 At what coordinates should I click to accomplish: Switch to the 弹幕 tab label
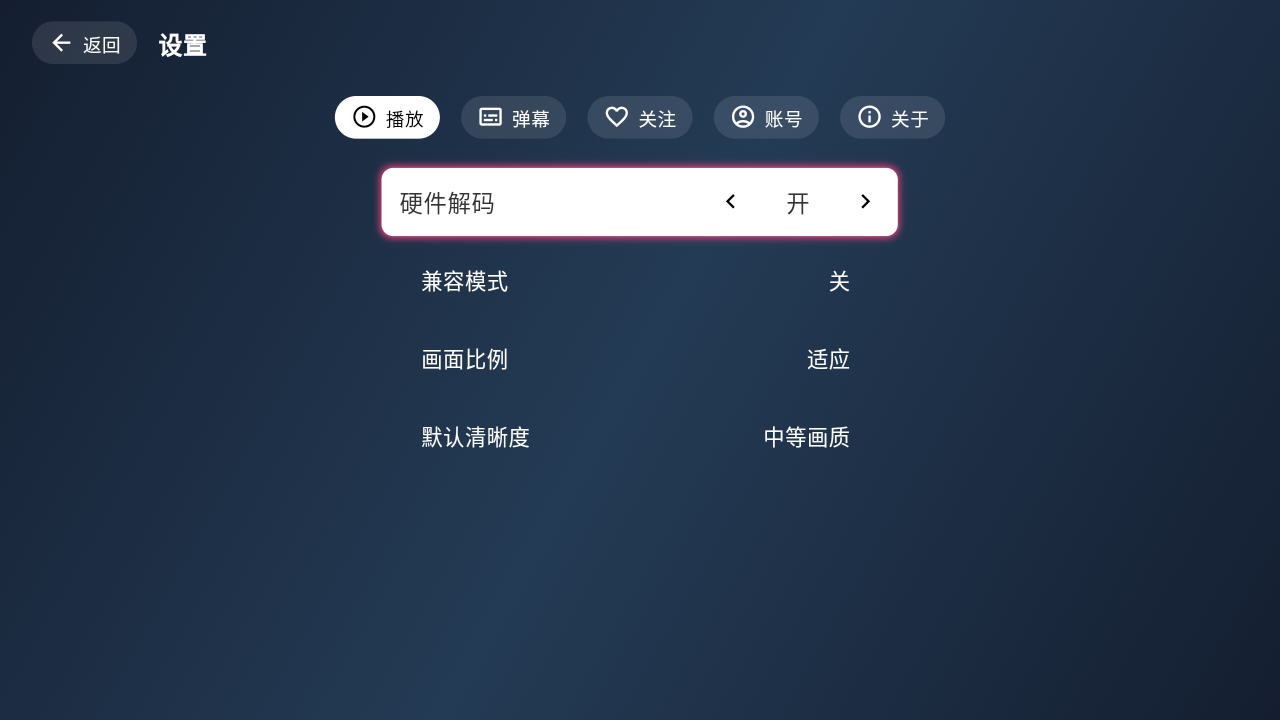(531, 119)
